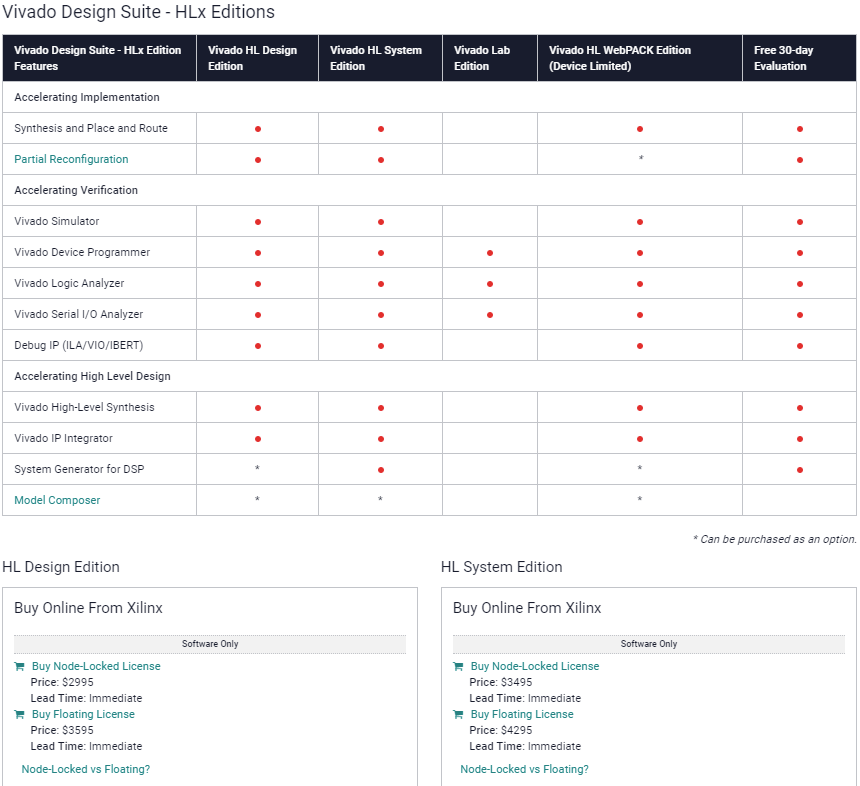Click the Vivado Serial I/O Analyzer row label
860x786 pixels.
(x=78, y=314)
